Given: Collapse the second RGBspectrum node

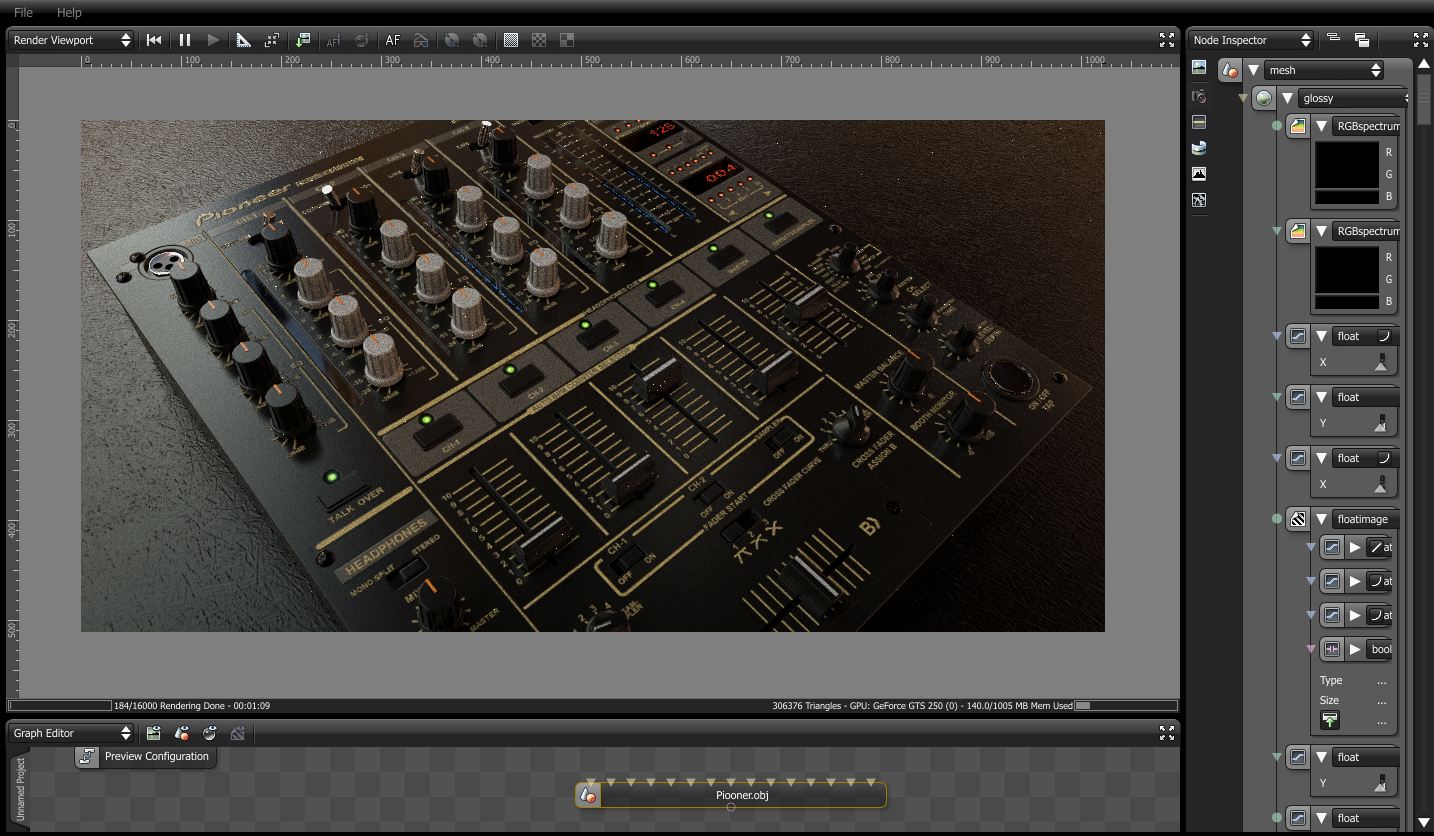Looking at the screenshot, I should (1321, 231).
